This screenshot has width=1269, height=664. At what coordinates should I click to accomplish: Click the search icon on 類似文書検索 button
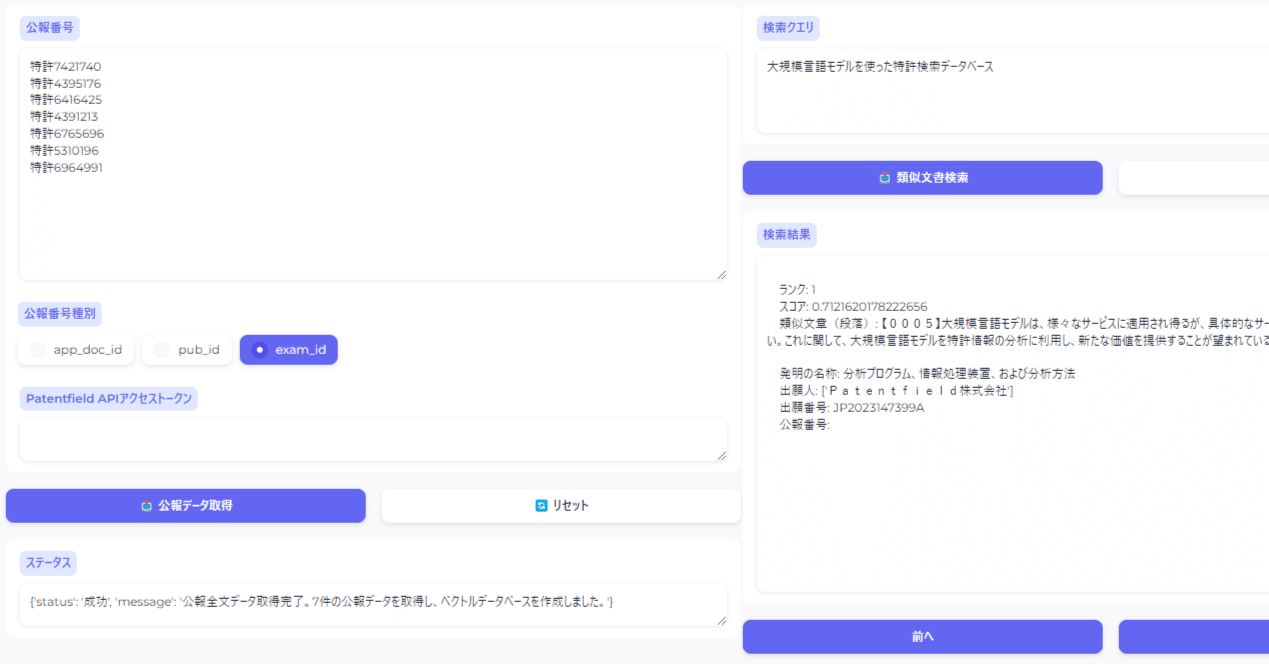click(x=886, y=178)
